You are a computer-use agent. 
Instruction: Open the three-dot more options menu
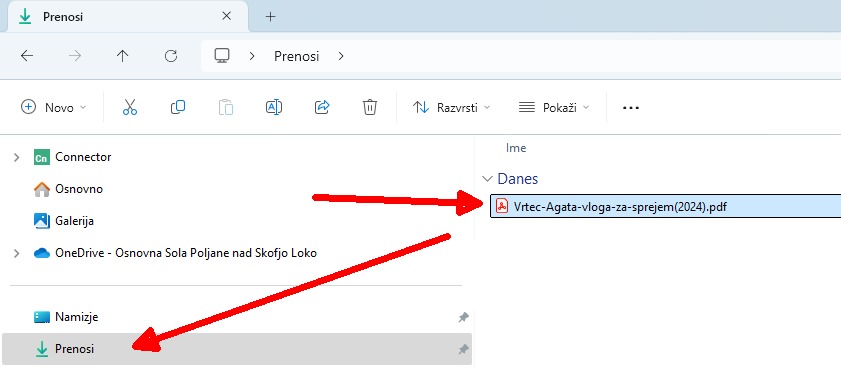(x=631, y=107)
